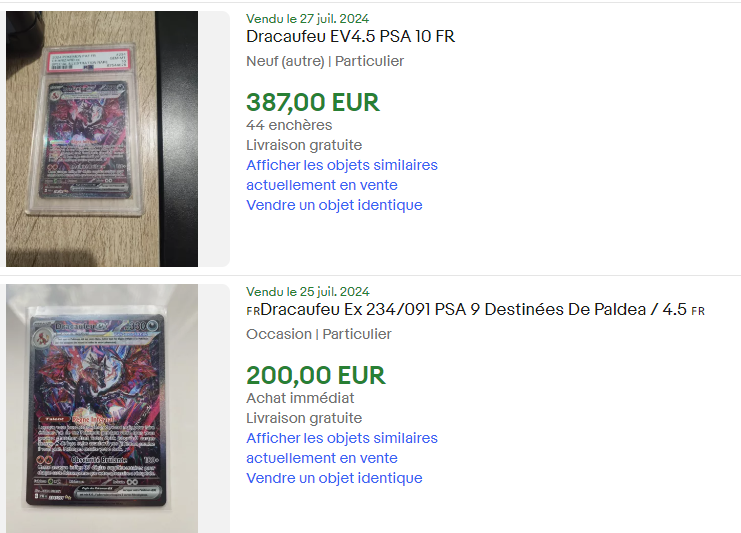Show similar items for the 387,00 EUR listing
This screenshot has width=741, height=533.
pyautogui.click(x=342, y=175)
